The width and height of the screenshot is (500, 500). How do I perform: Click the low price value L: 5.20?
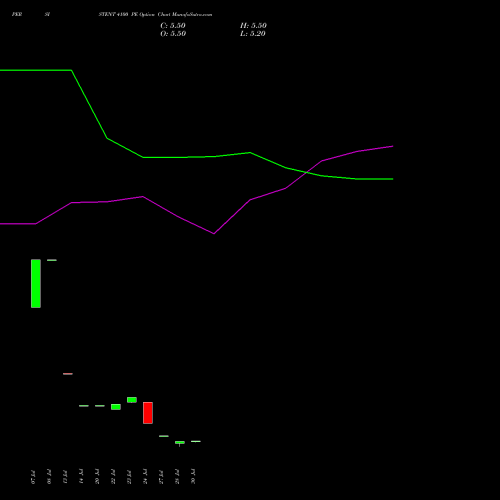coord(253,34)
